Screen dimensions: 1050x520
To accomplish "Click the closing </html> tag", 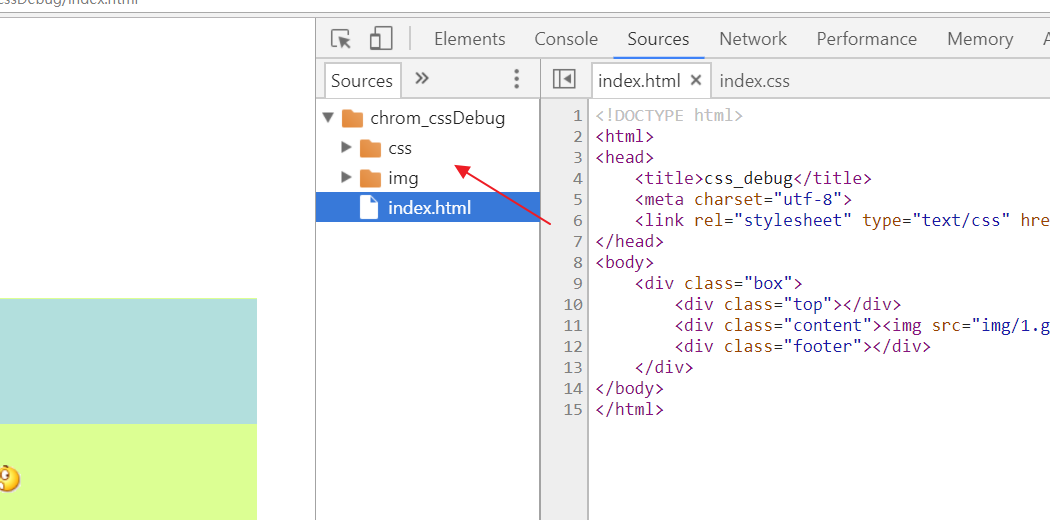I will (x=629, y=409).
